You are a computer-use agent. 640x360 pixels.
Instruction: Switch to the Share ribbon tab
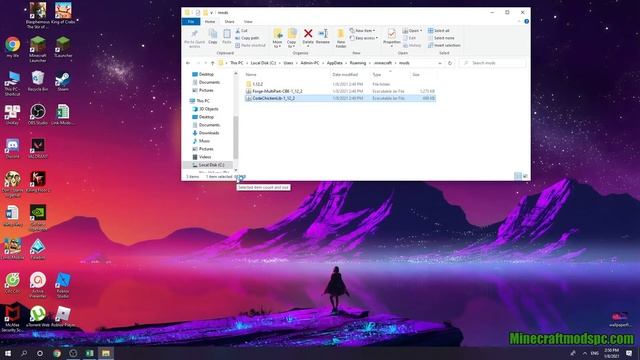tap(229, 21)
